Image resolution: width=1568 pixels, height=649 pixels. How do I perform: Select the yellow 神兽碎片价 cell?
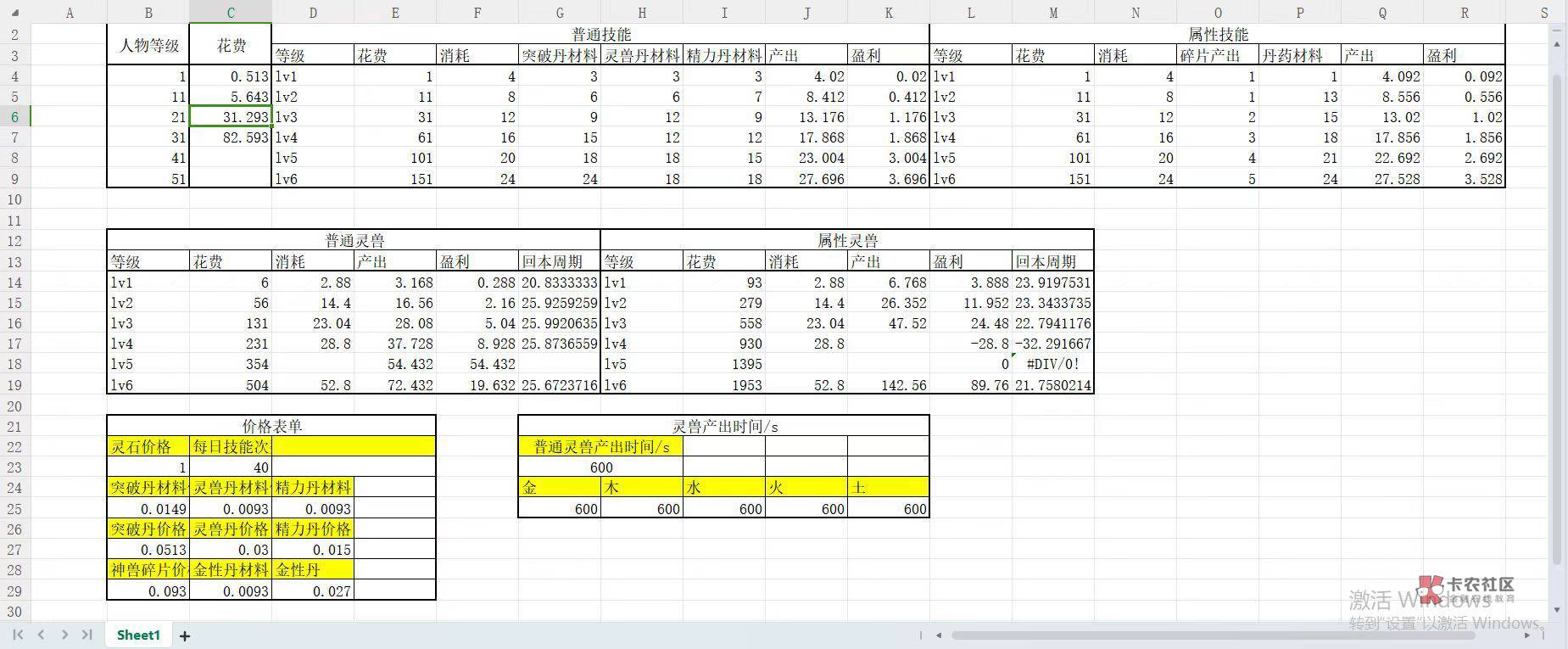pos(148,570)
